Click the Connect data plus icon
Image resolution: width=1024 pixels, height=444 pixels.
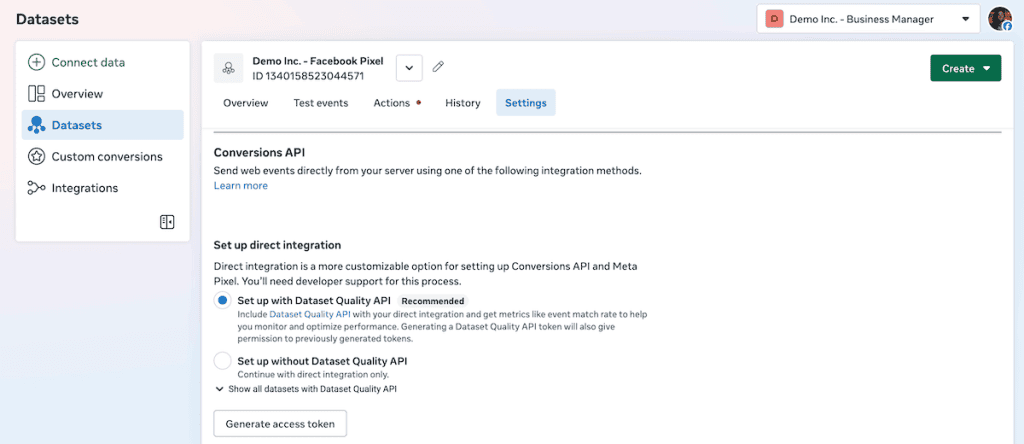[x=37, y=63]
